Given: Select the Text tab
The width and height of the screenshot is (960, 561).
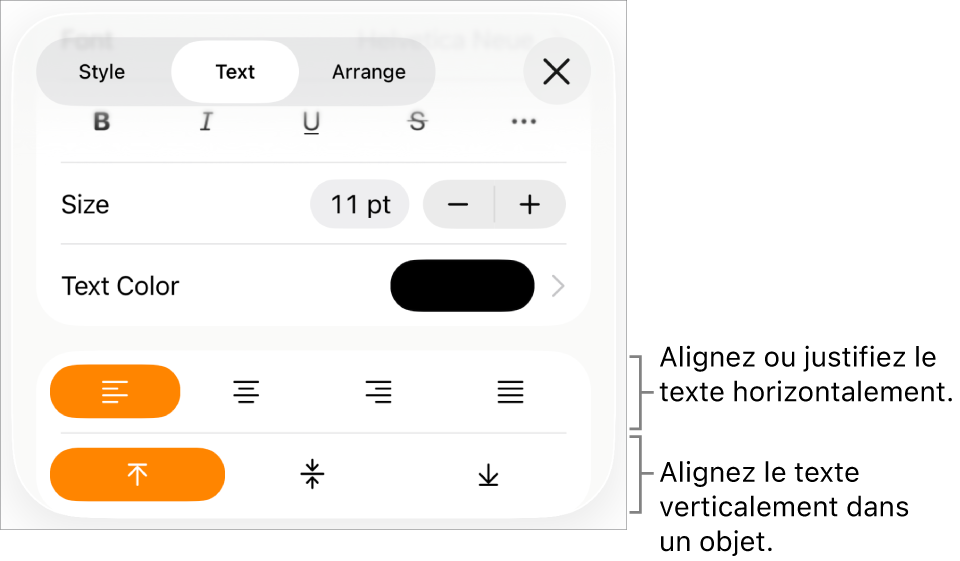Looking at the screenshot, I should (x=235, y=72).
